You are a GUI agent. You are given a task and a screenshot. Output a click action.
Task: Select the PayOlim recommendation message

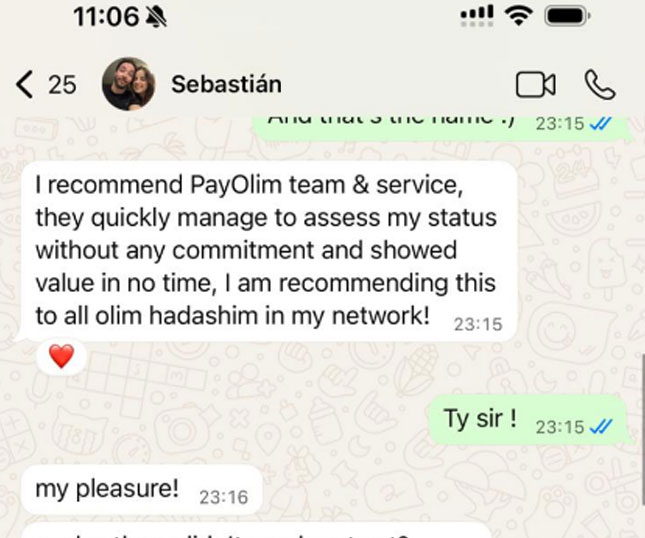(x=268, y=251)
